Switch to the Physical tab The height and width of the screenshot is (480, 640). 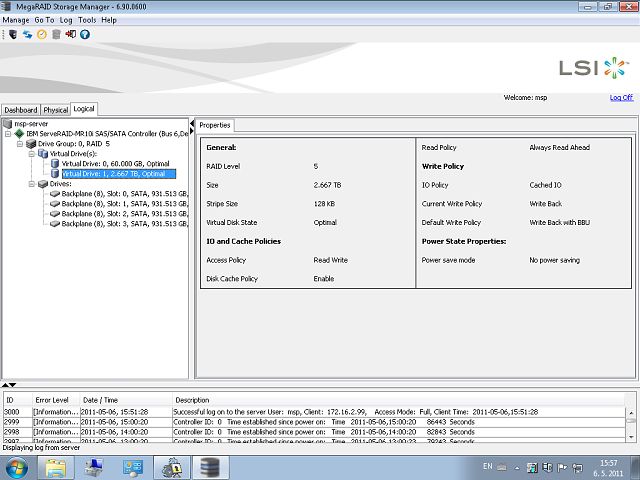pos(56,110)
